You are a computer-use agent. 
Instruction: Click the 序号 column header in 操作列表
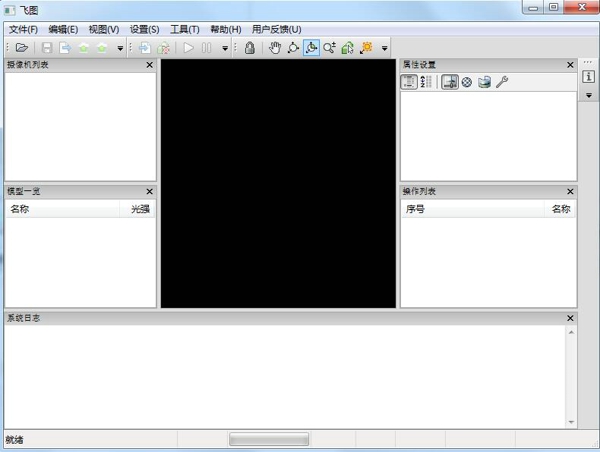(x=415, y=209)
